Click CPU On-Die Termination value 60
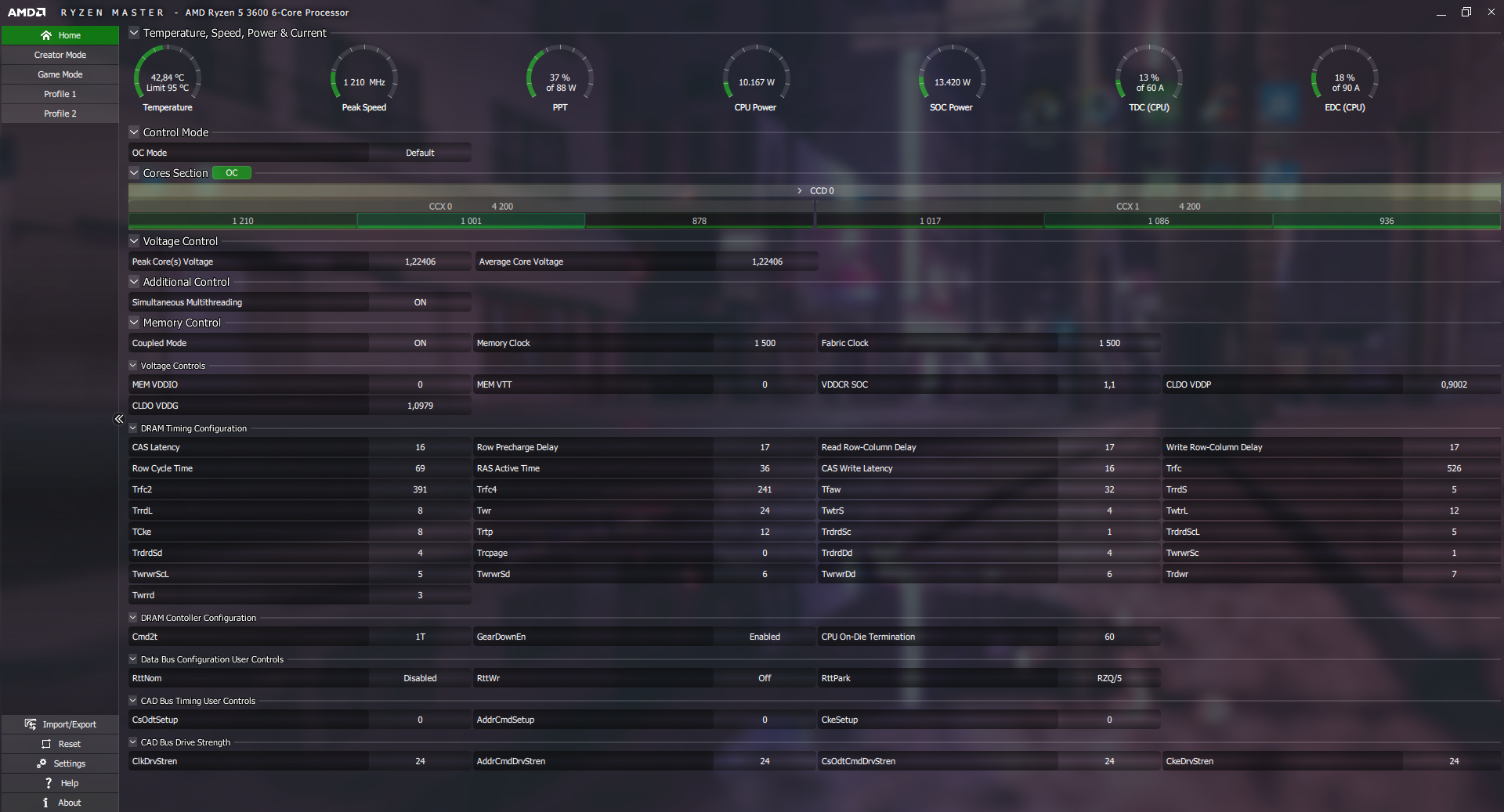This screenshot has width=1504, height=812. (1109, 637)
